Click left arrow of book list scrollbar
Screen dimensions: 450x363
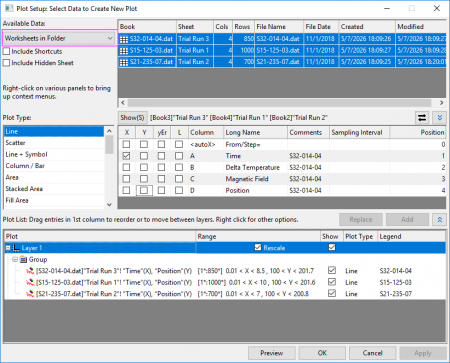123,103
